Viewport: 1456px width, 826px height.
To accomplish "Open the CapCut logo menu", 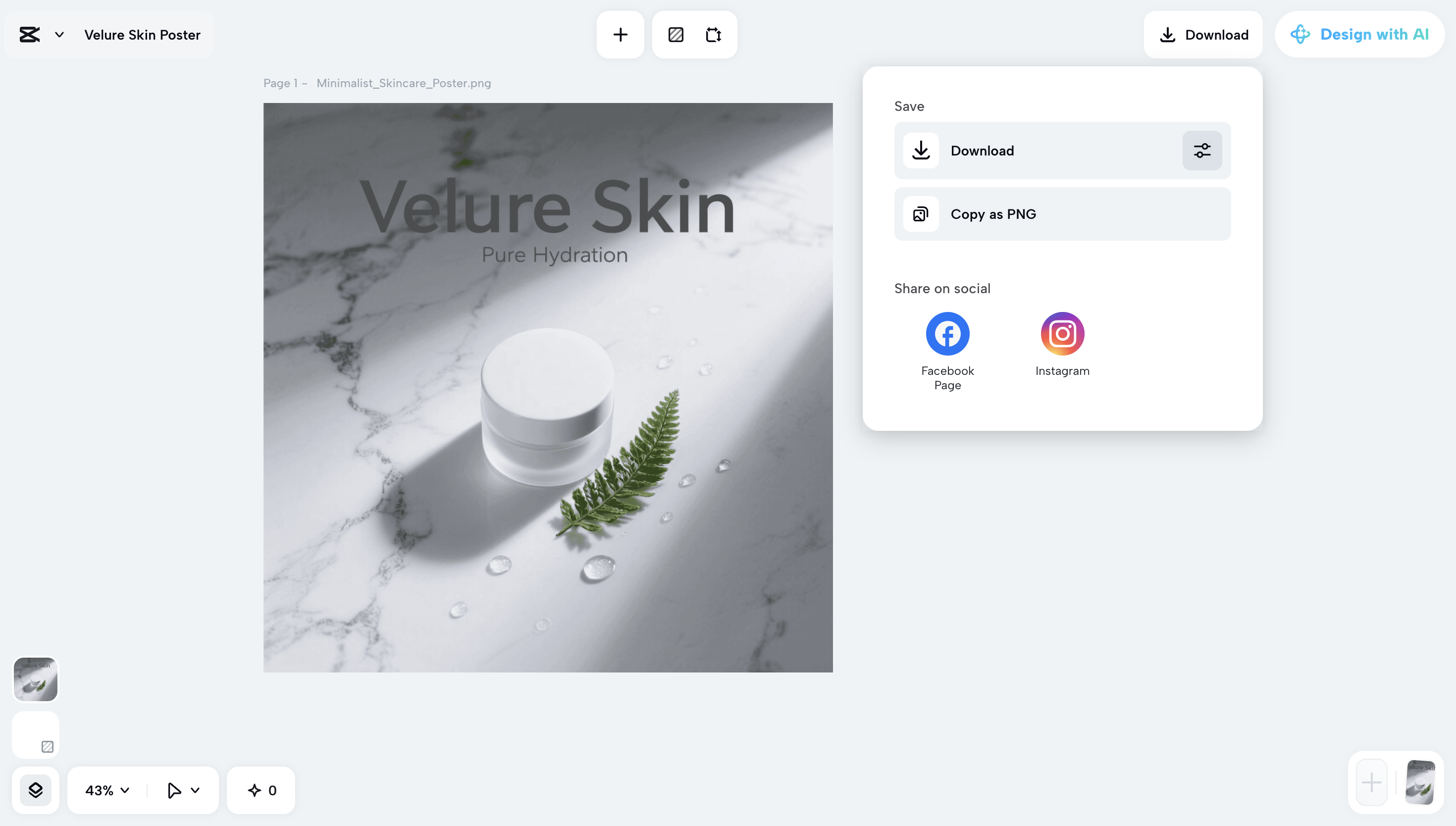I will pos(30,35).
